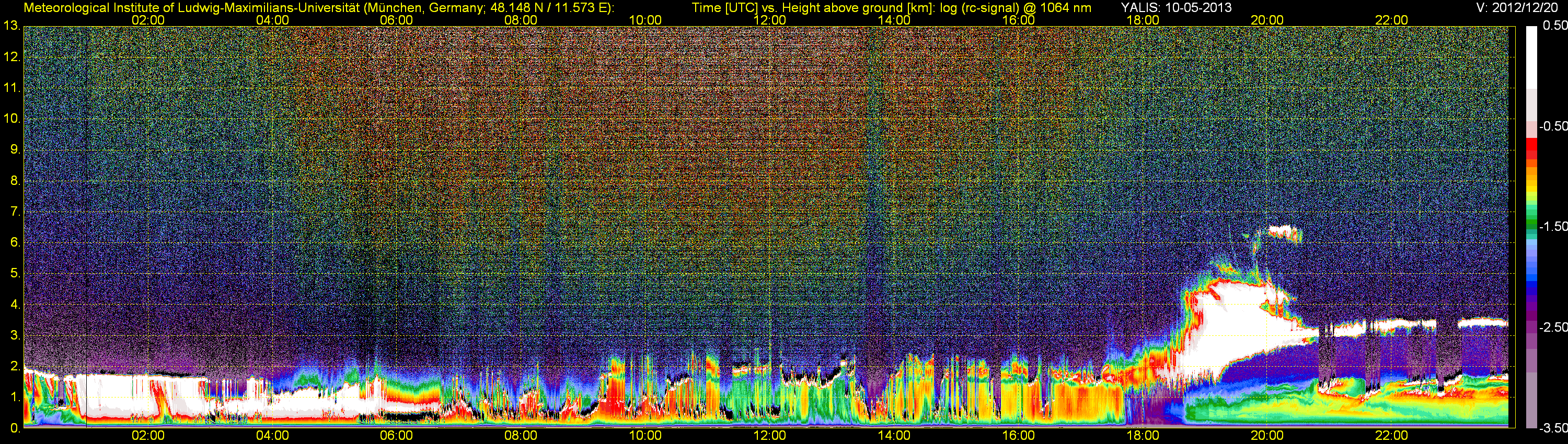Click the '14:00' label on the top time axis
The width and height of the screenshot is (1568, 444).
tap(894, 20)
